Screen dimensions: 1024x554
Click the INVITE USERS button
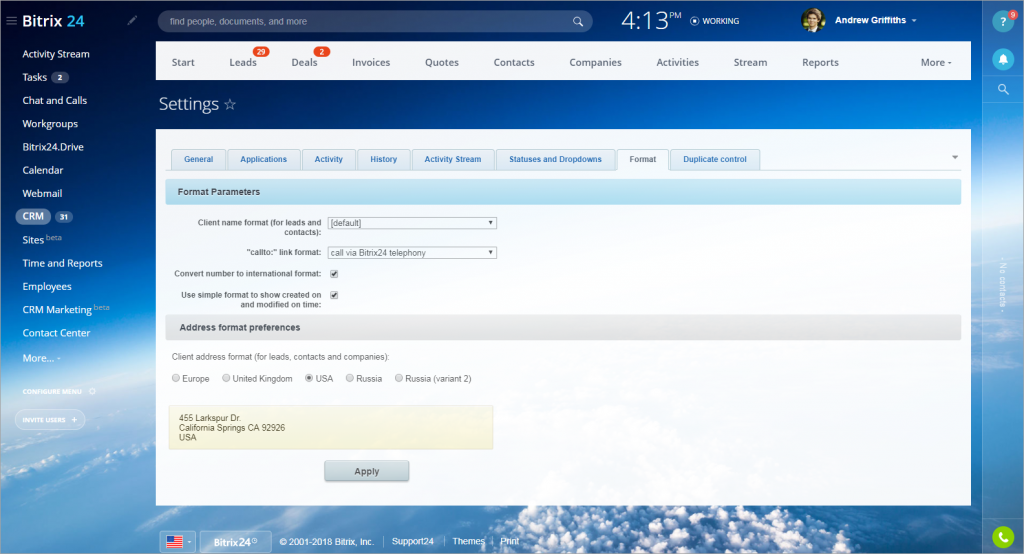point(50,420)
